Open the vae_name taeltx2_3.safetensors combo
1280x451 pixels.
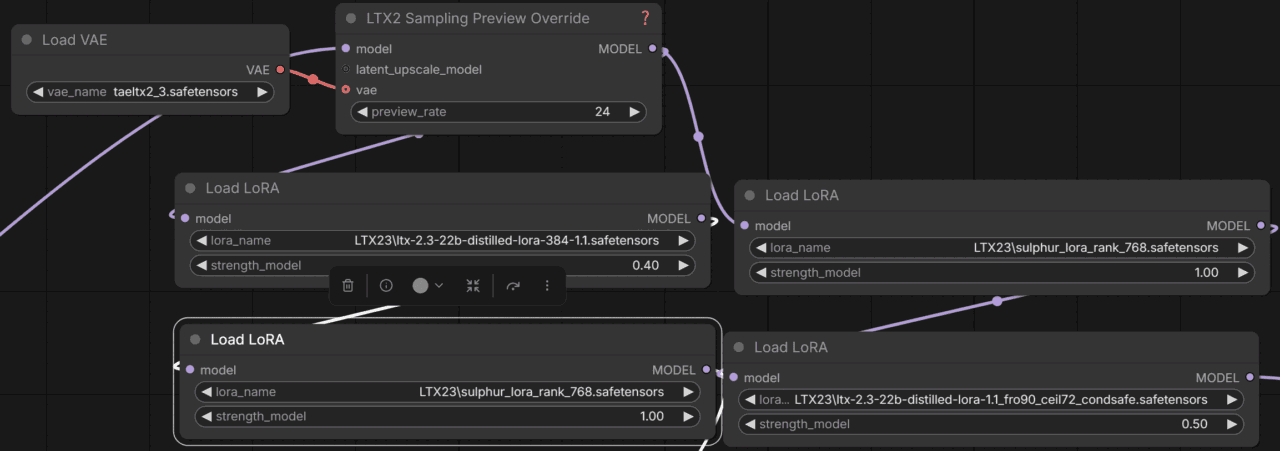click(150, 92)
